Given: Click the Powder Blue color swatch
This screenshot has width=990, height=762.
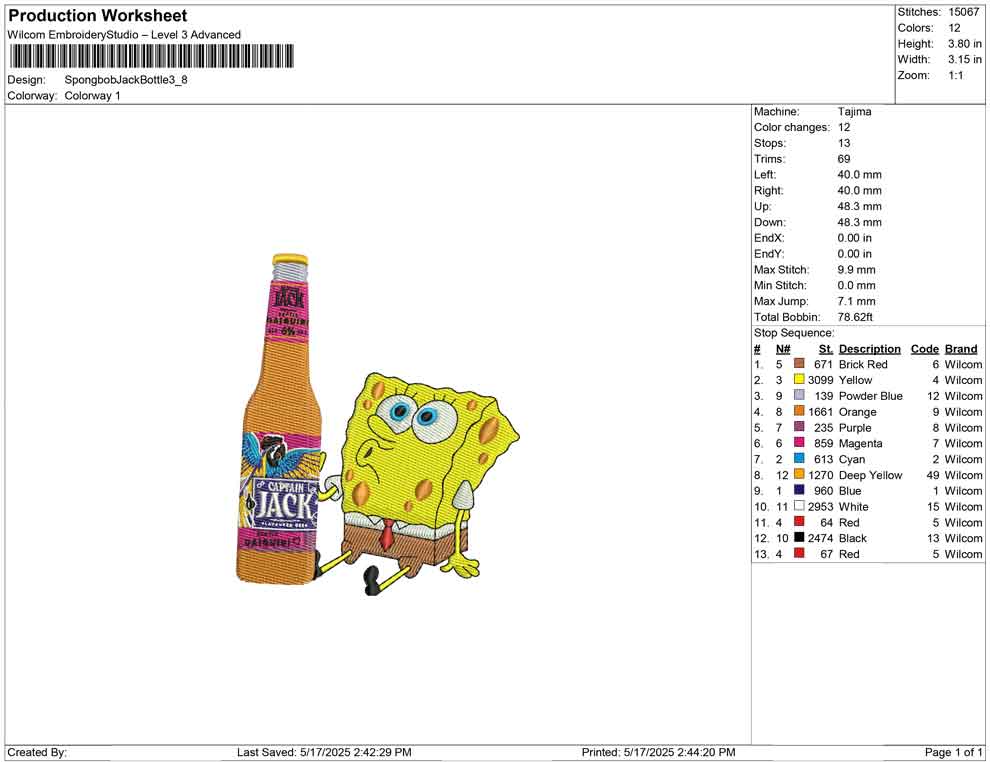Looking at the screenshot, I should point(799,395).
